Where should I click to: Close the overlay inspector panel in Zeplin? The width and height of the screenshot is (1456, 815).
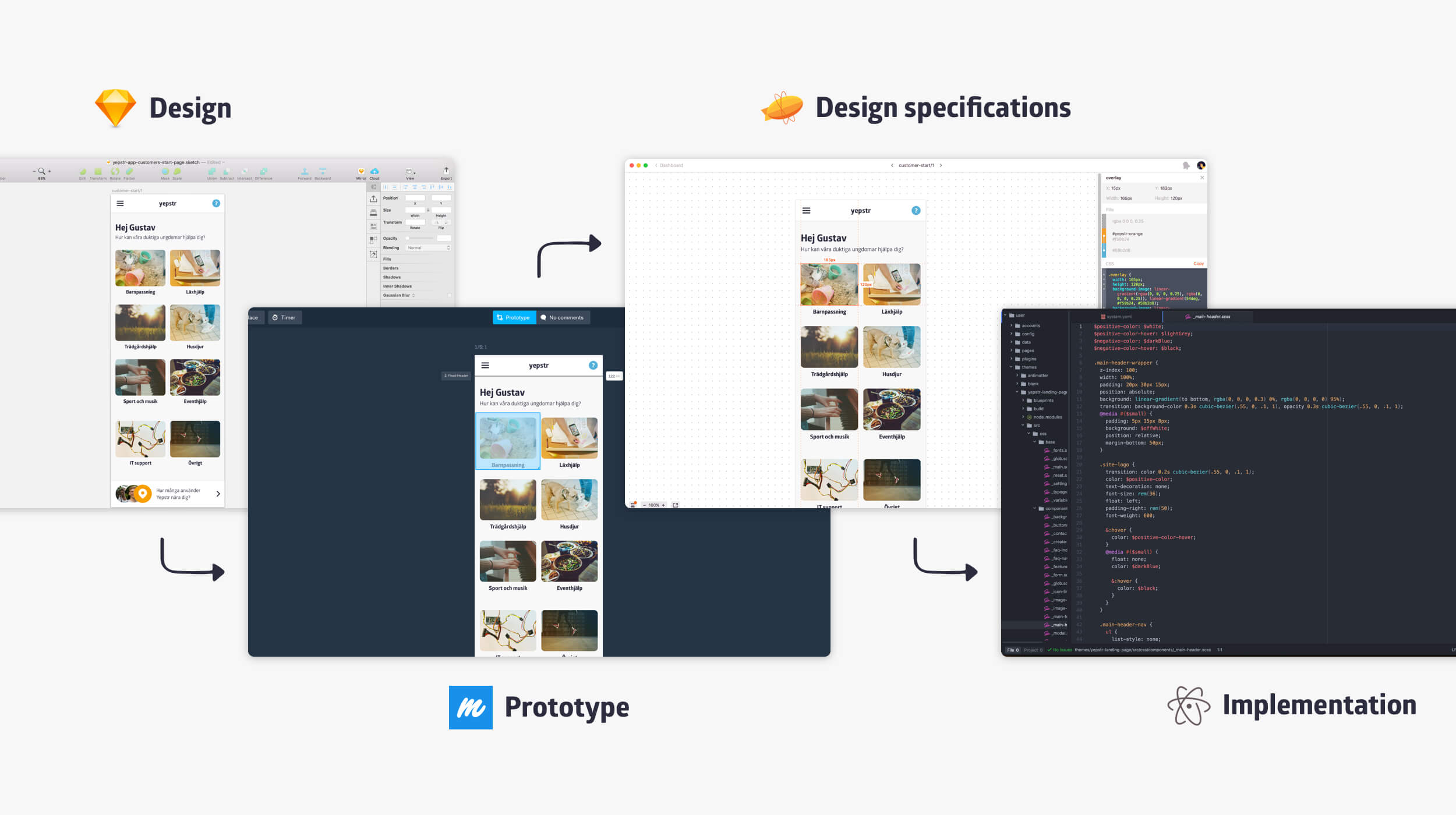(1202, 178)
